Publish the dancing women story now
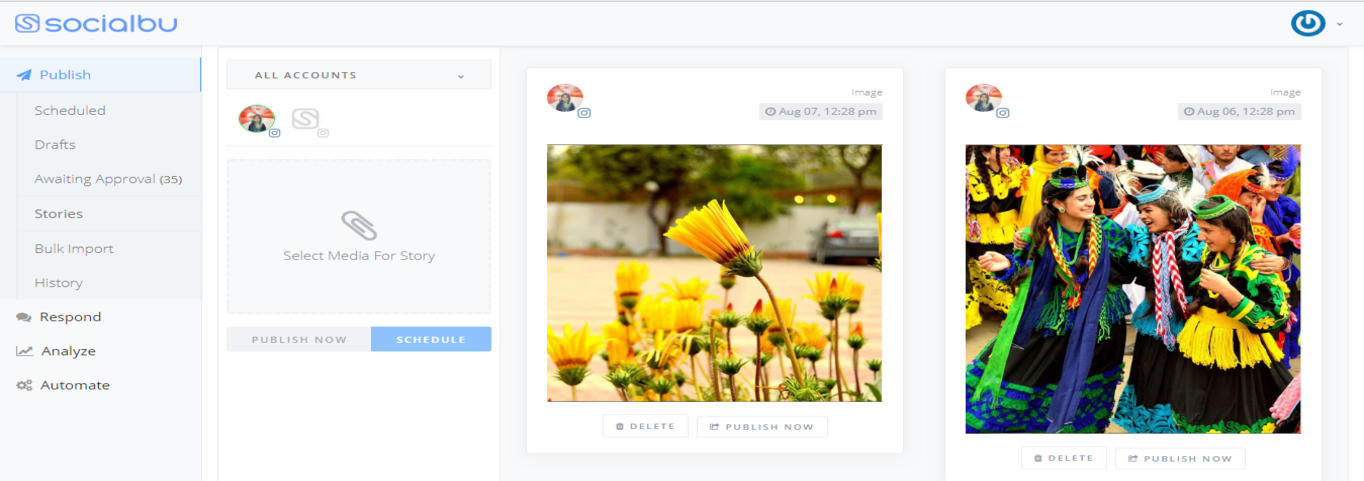The image size is (1364, 481). point(1180,458)
